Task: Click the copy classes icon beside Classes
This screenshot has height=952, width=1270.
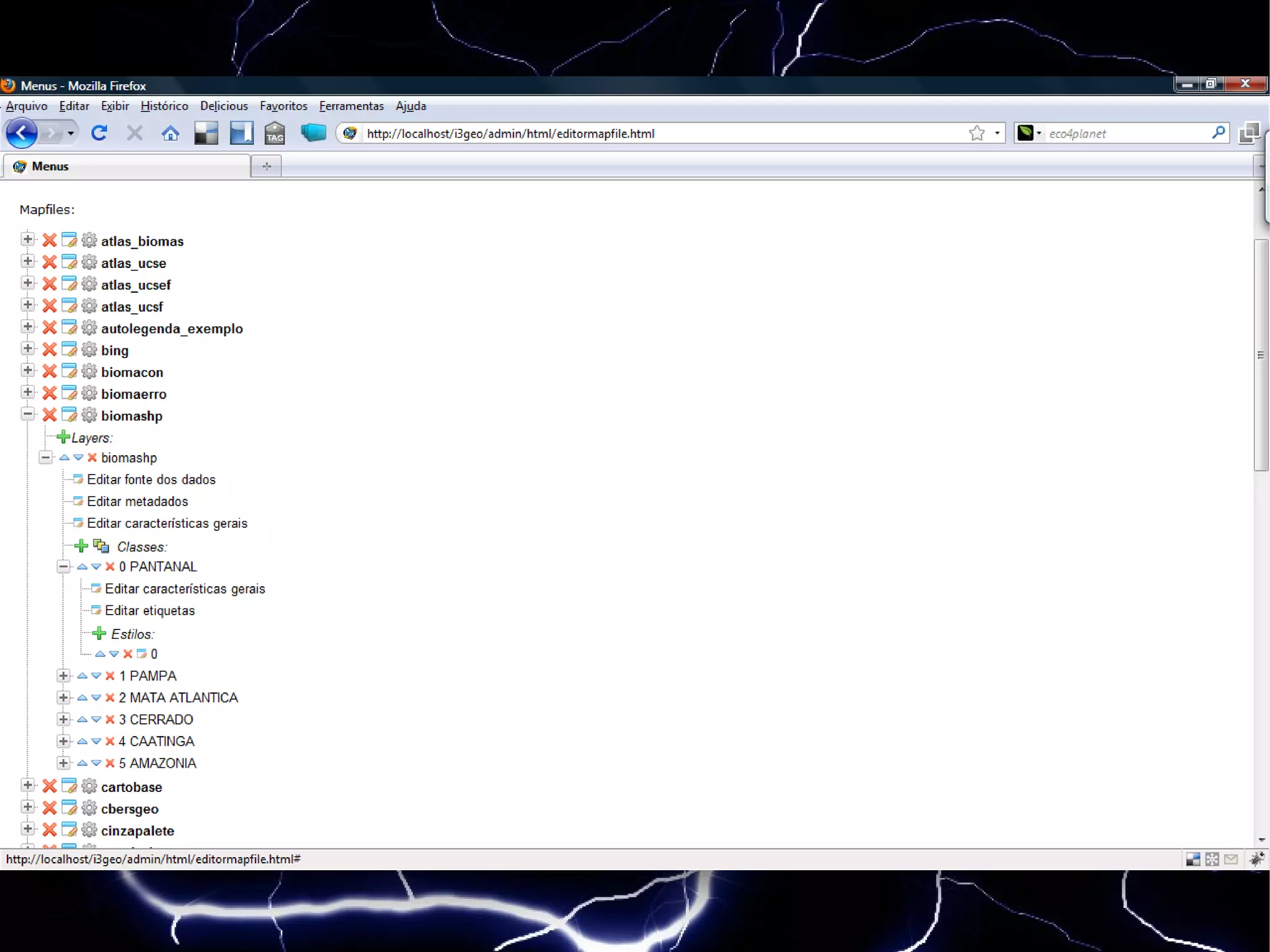Action: tap(101, 546)
